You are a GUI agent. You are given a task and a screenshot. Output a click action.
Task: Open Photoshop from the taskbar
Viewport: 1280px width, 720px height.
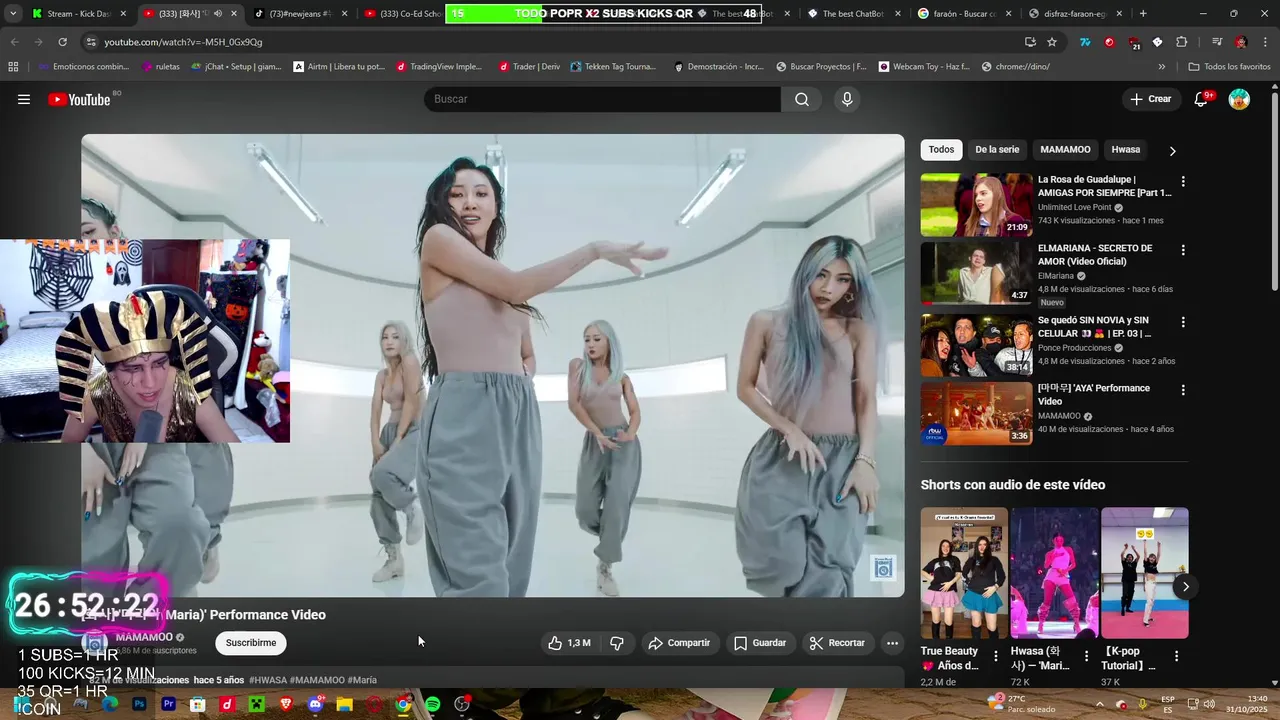pos(139,704)
